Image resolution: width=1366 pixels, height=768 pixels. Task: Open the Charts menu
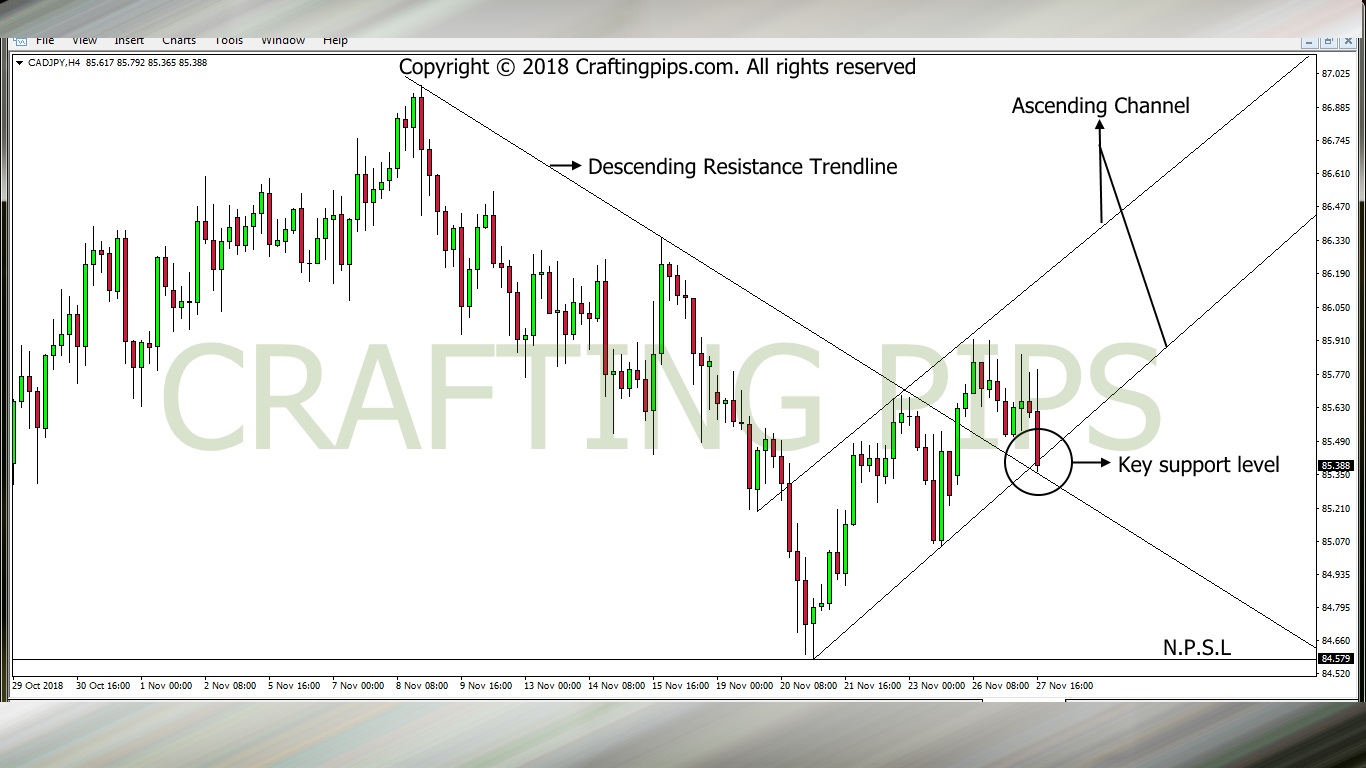tap(179, 41)
